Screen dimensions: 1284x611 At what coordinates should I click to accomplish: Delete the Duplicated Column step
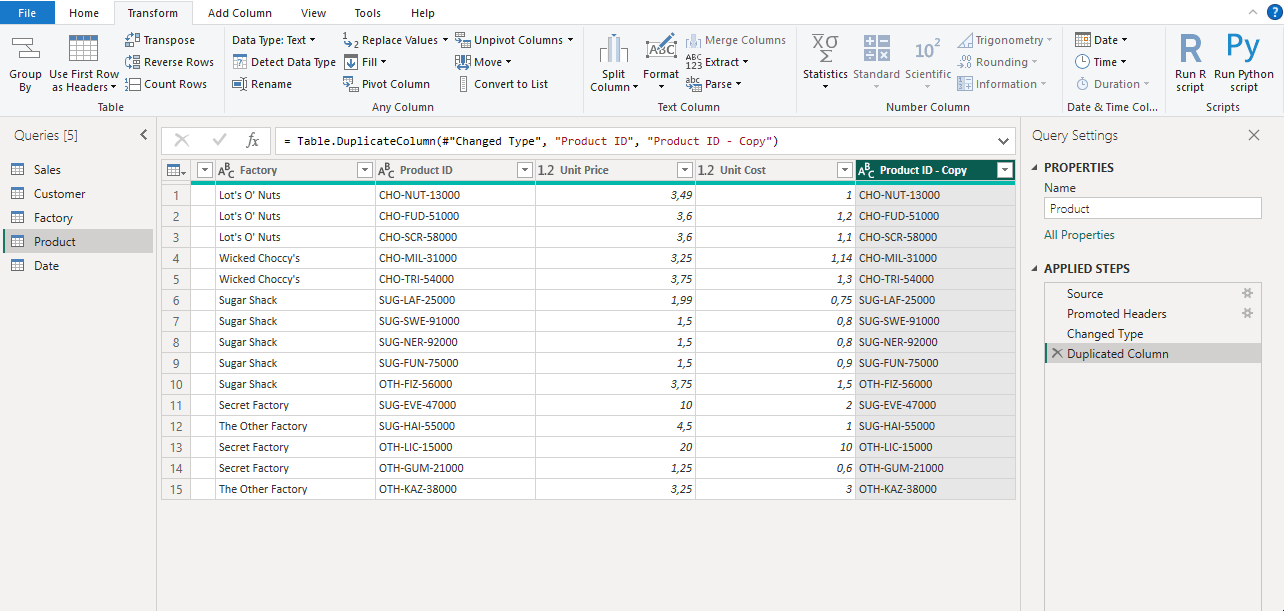pyautogui.click(x=1057, y=354)
